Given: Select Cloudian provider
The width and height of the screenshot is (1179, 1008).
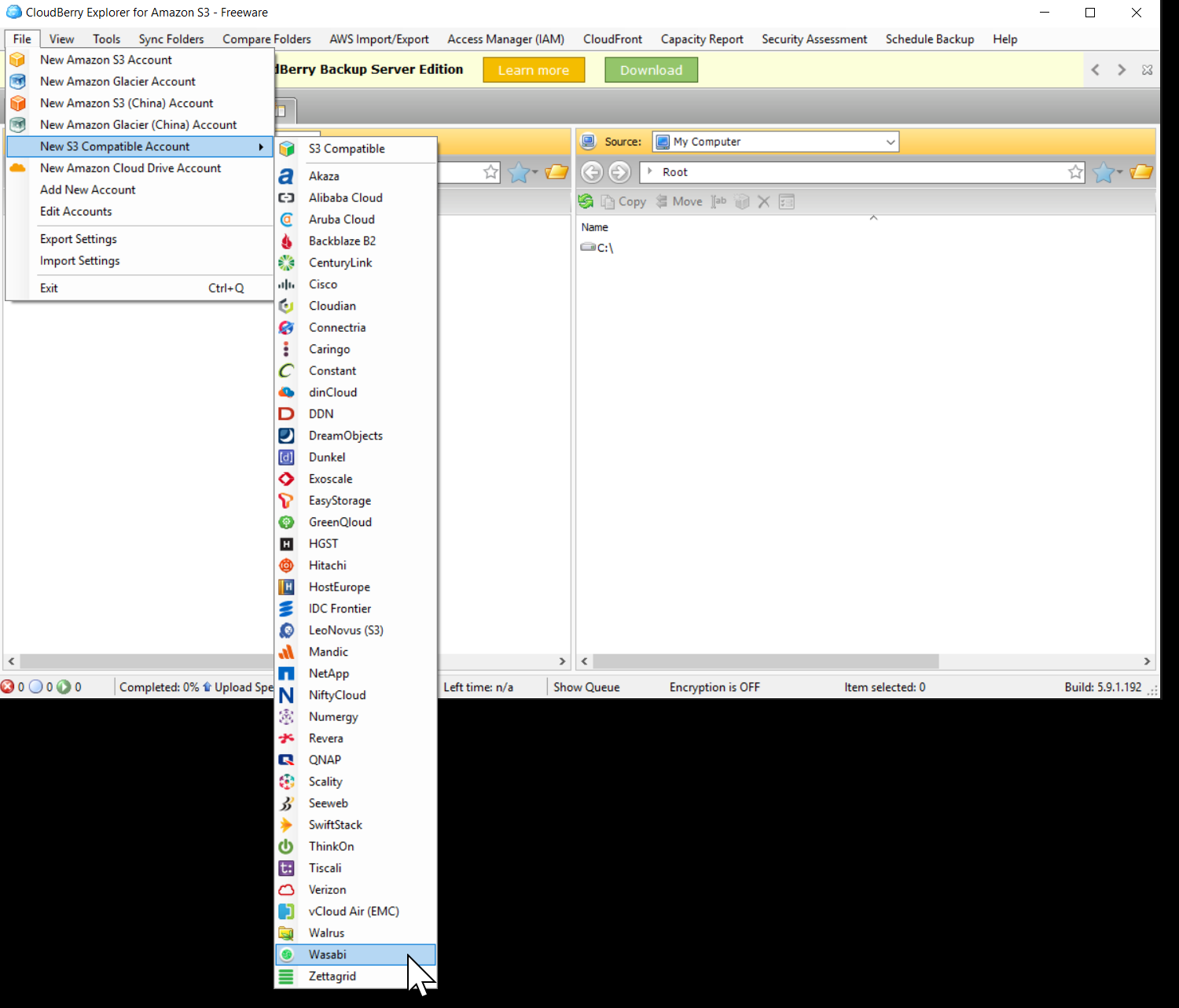Looking at the screenshot, I should 356,306.
